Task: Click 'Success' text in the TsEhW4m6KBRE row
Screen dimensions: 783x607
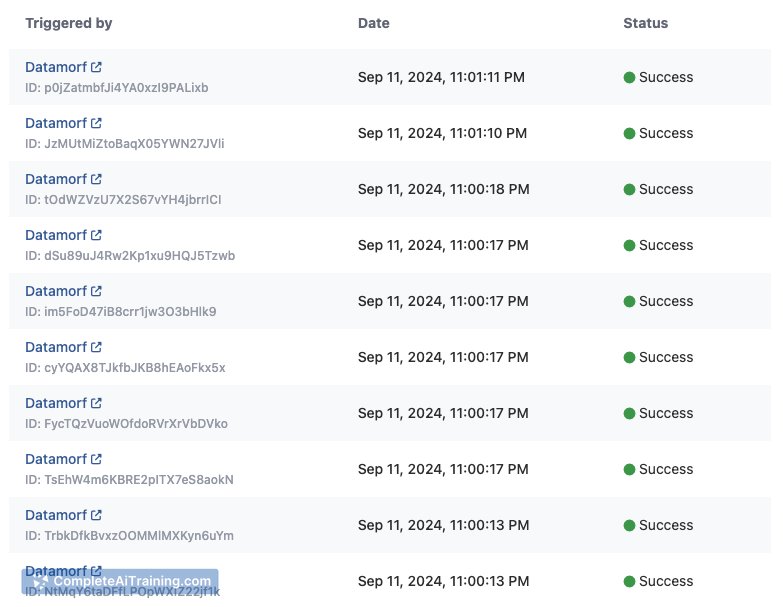Action: [666, 469]
